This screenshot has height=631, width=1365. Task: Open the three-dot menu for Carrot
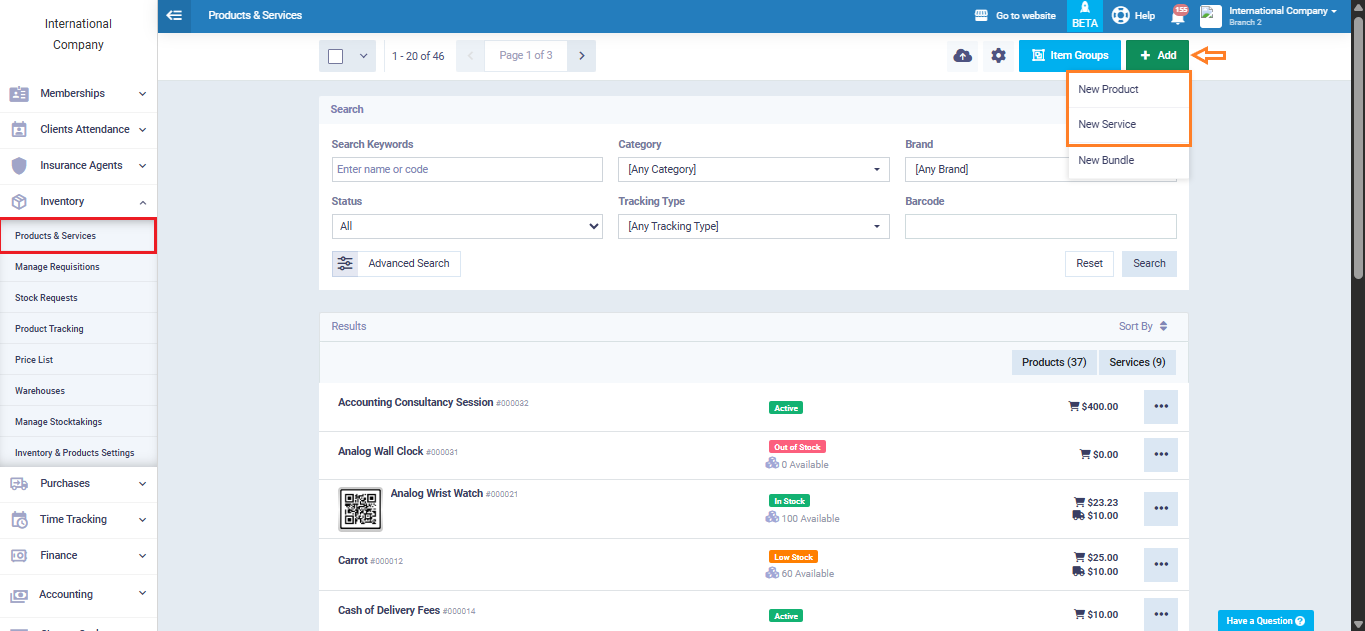click(x=1160, y=565)
